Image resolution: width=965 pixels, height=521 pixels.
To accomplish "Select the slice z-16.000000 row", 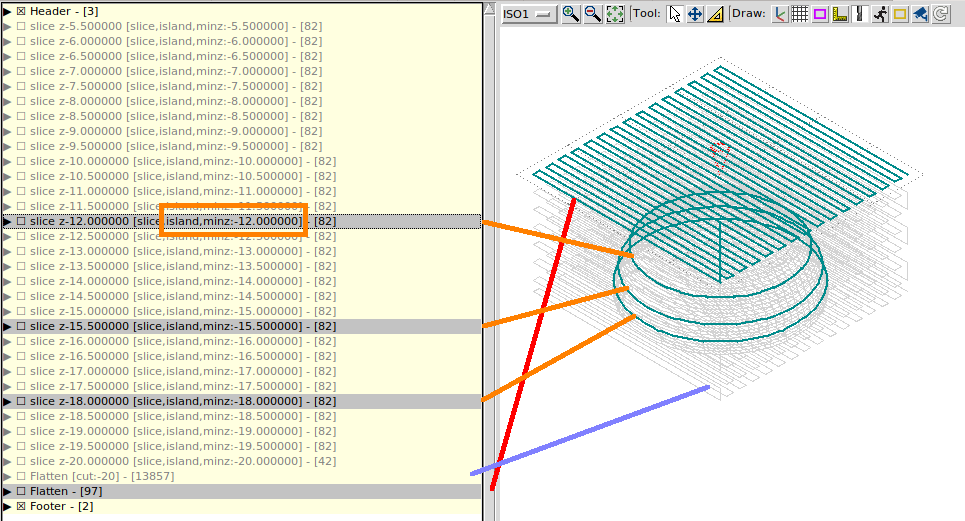I will coord(241,341).
